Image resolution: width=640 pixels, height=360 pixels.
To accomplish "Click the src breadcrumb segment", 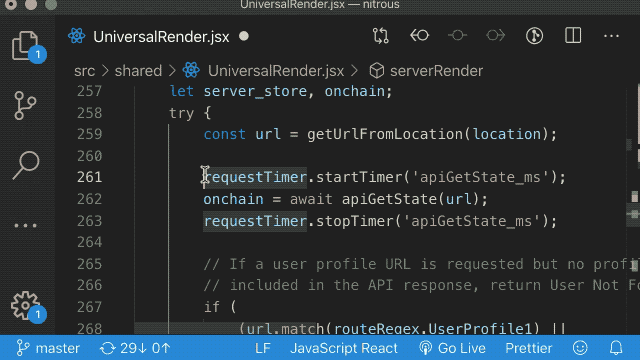I will coord(84,71).
